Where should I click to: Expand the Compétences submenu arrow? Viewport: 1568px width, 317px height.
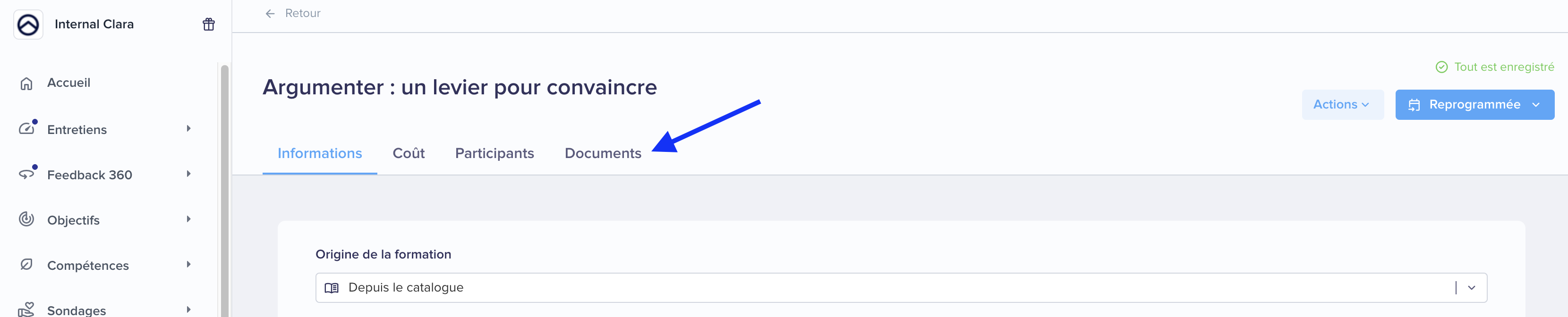point(189,264)
